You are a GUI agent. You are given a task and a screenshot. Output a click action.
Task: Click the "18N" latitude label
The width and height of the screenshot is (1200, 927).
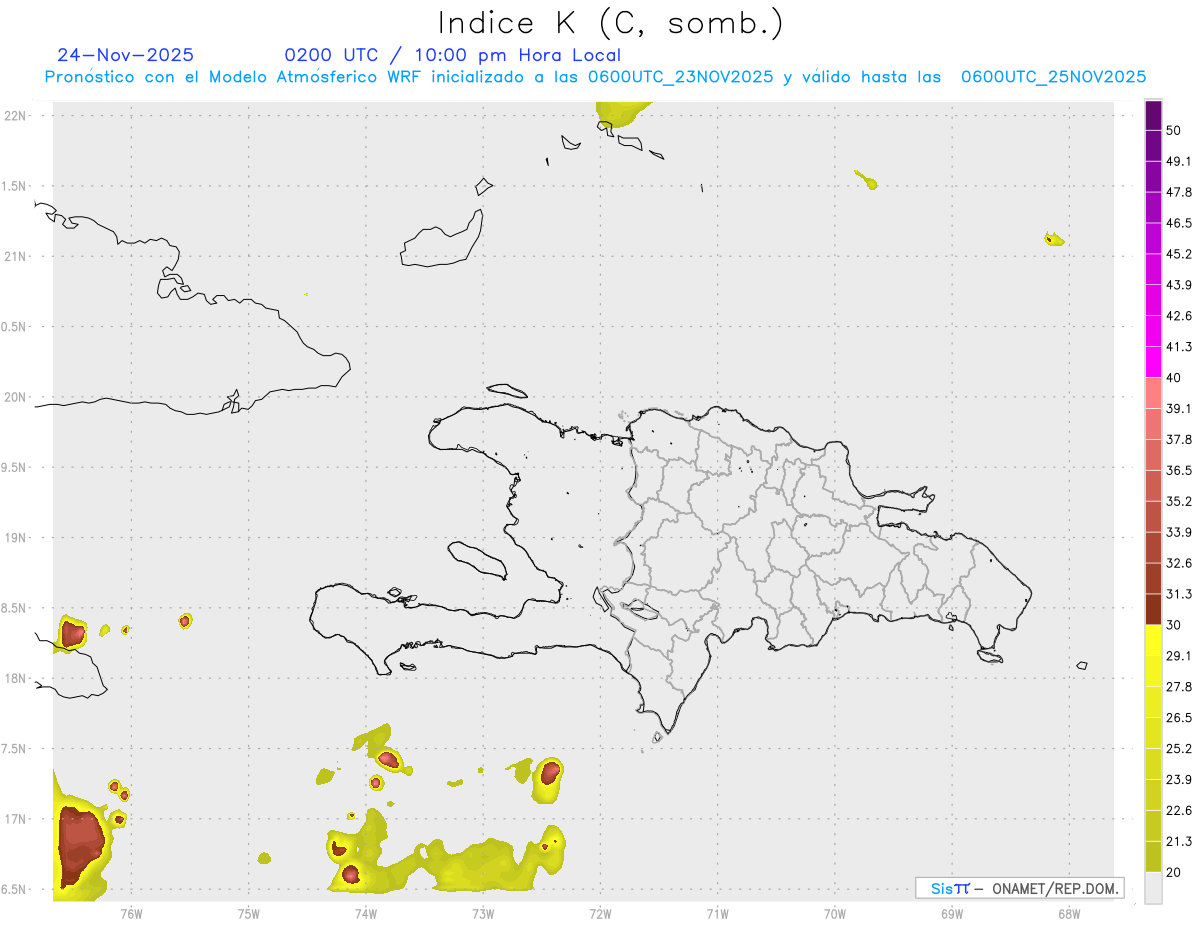[x=15, y=678]
